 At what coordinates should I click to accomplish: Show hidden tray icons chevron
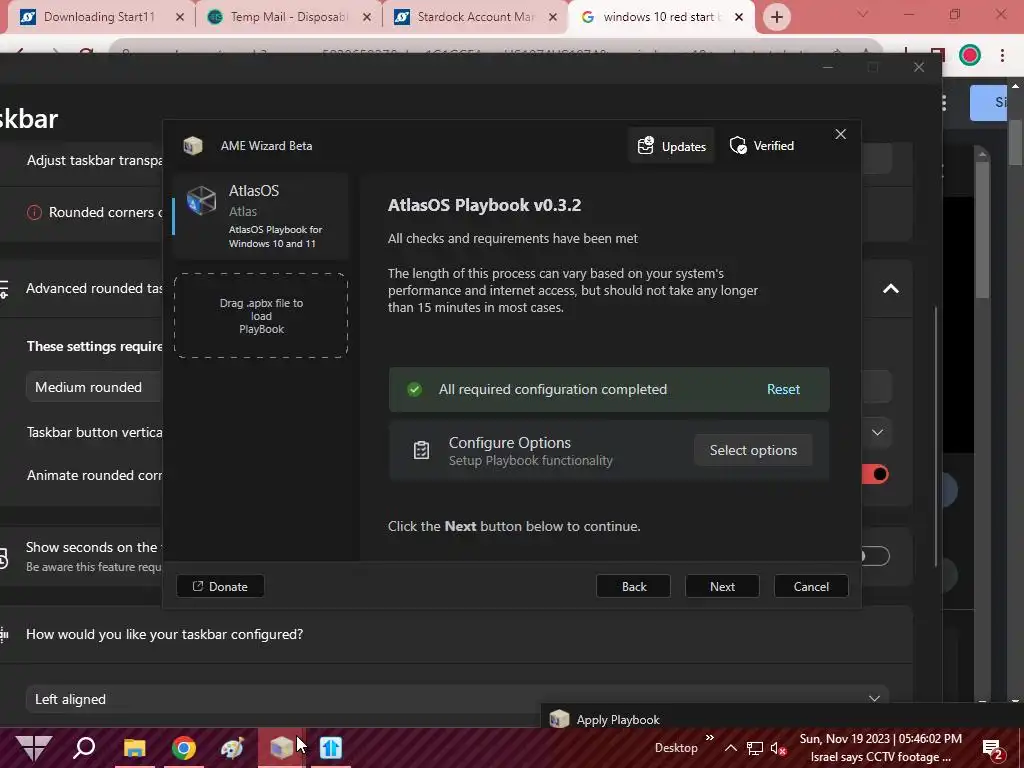click(x=731, y=748)
